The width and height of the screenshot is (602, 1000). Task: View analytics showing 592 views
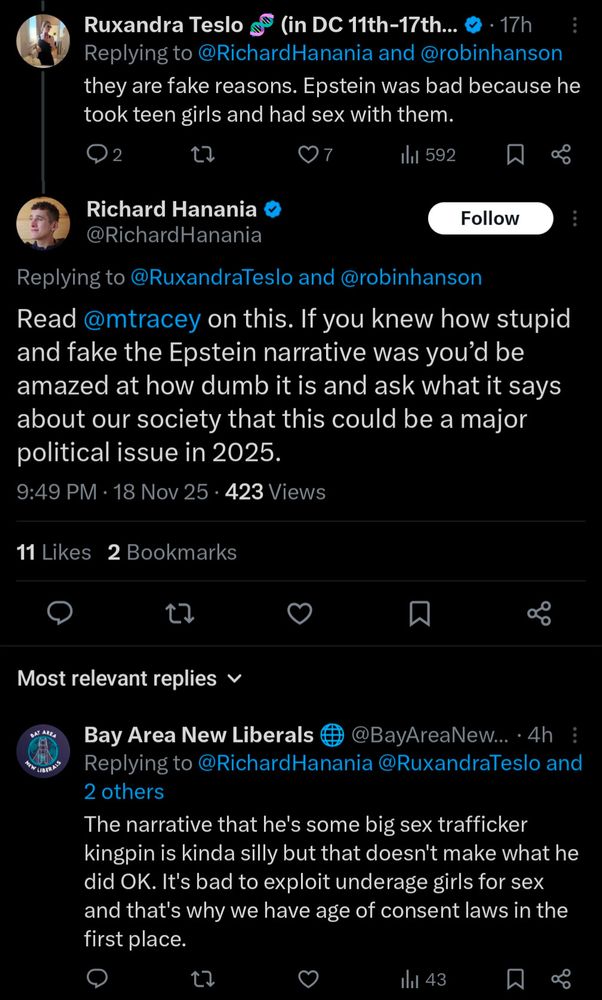[x=428, y=154]
